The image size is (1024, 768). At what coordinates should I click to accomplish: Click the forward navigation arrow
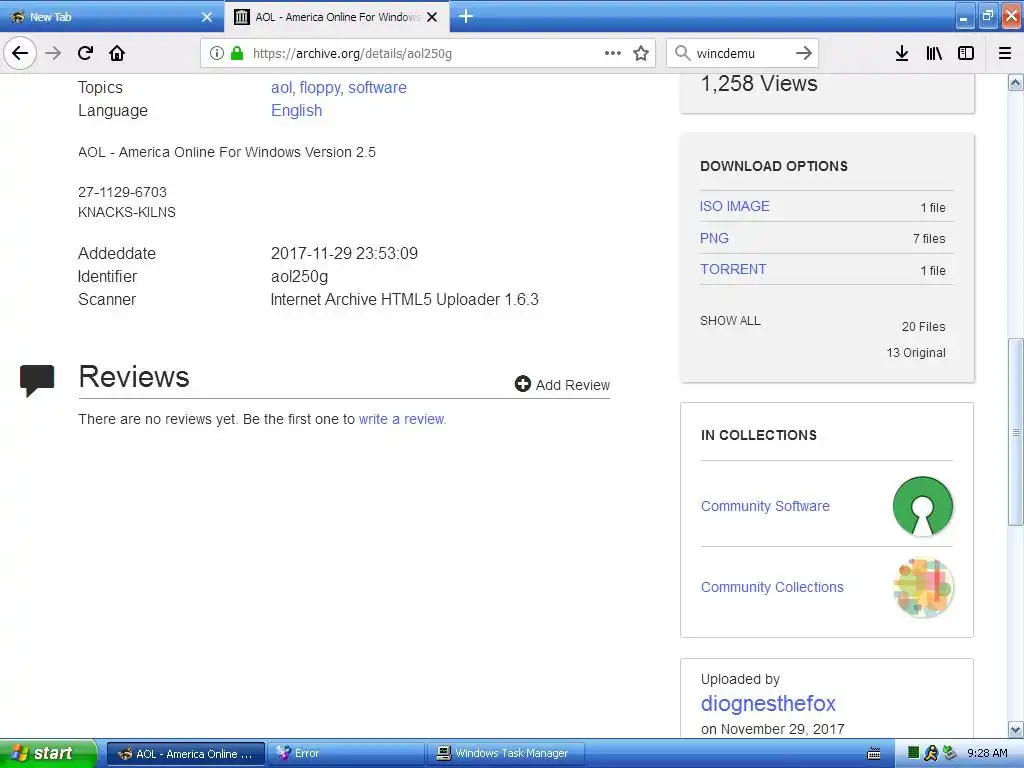coord(53,53)
